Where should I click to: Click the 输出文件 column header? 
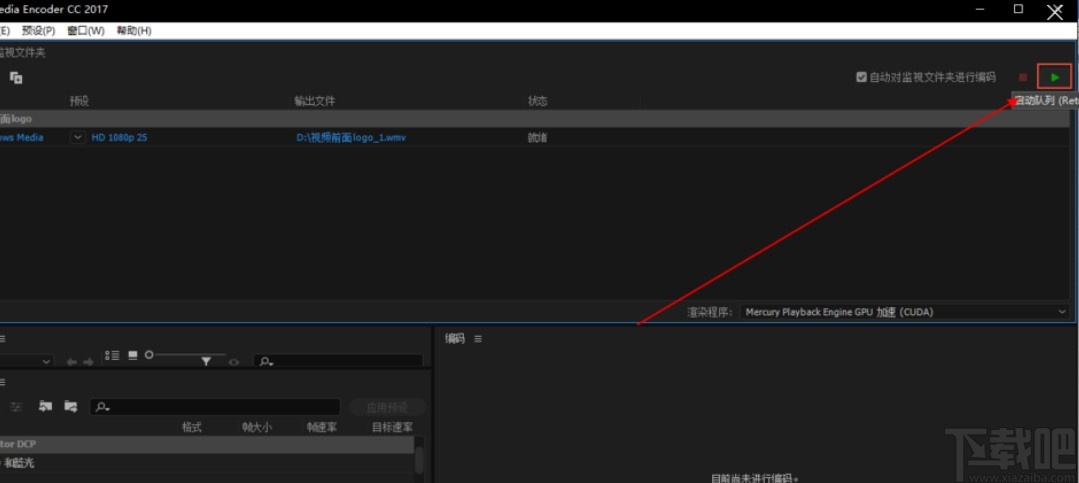coord(314,101)
